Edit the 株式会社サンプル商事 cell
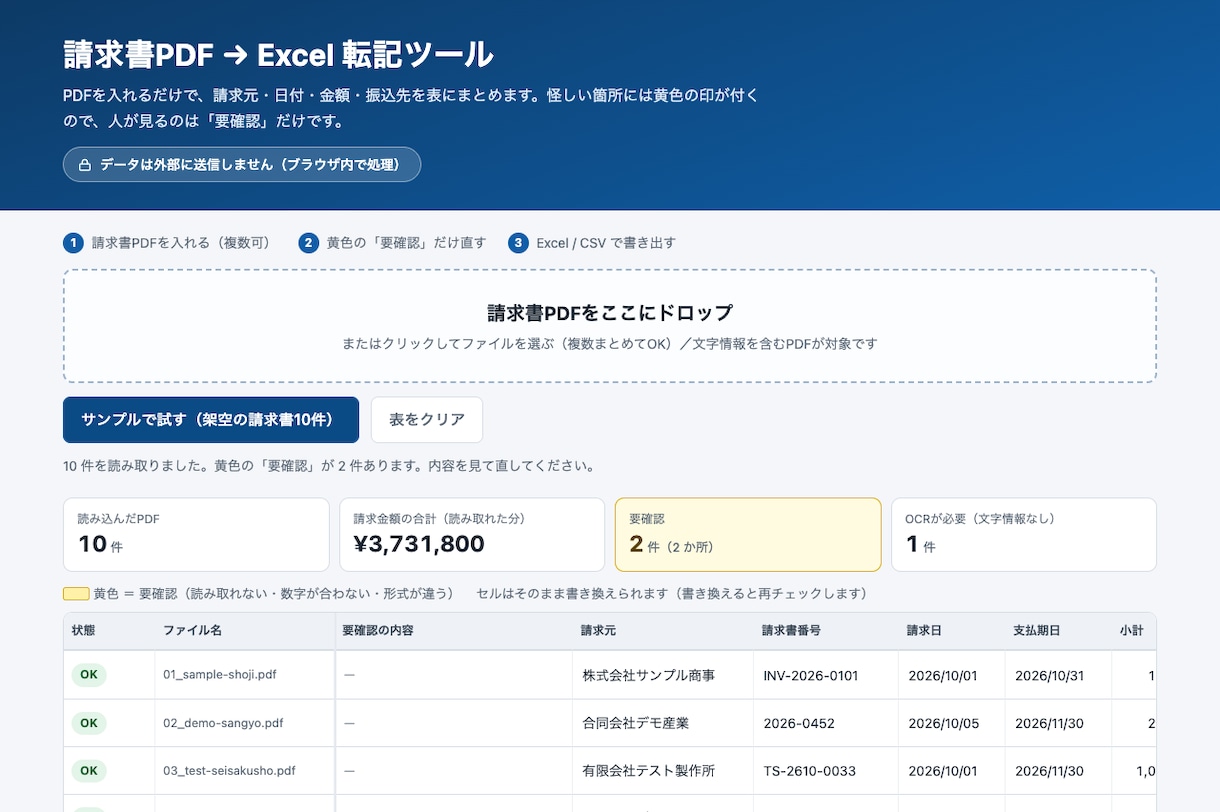The width and height of the screenshot is (1220, 812). coord(663,675)
